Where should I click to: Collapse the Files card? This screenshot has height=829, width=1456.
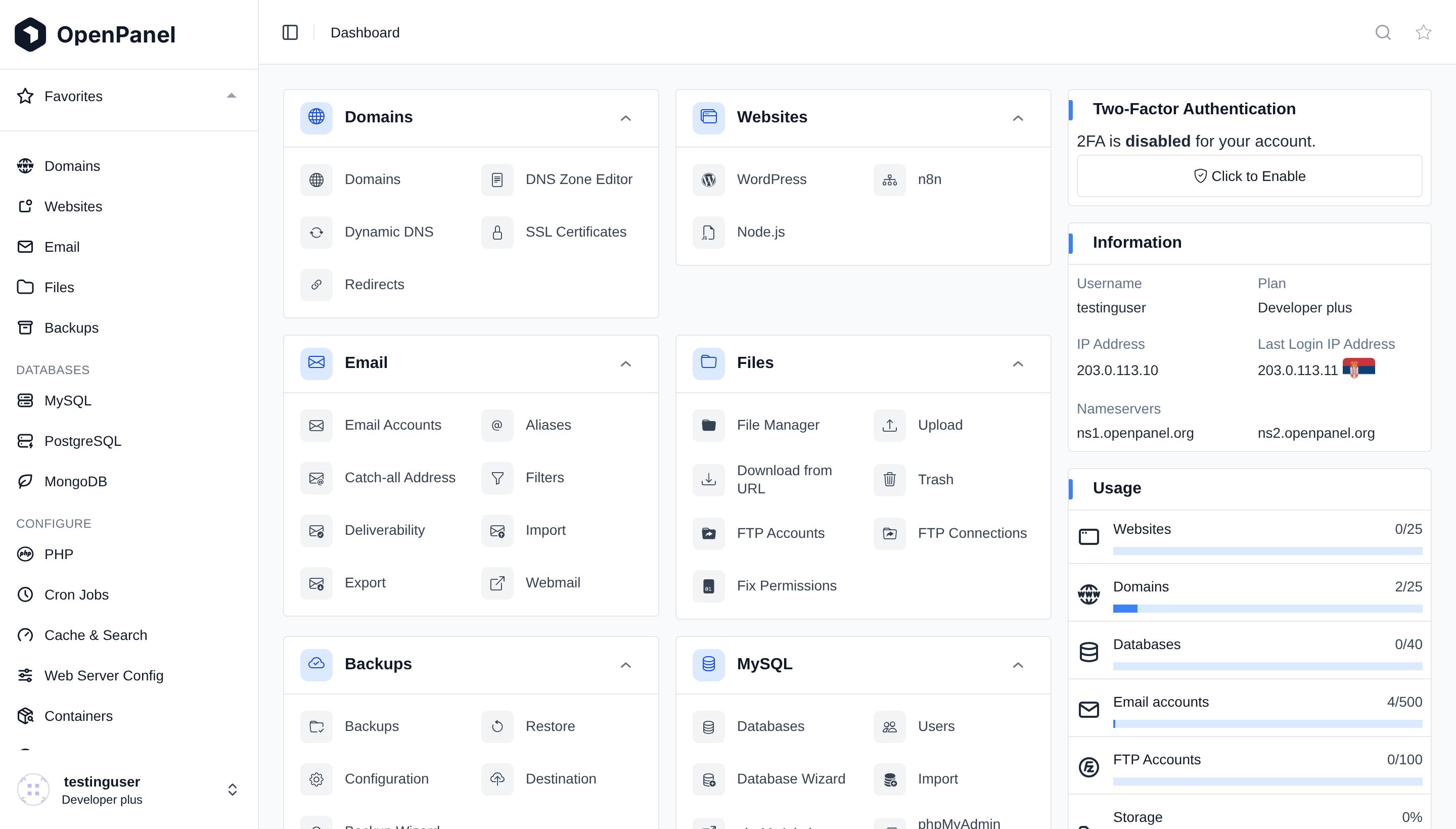(x=1018, y=364)
